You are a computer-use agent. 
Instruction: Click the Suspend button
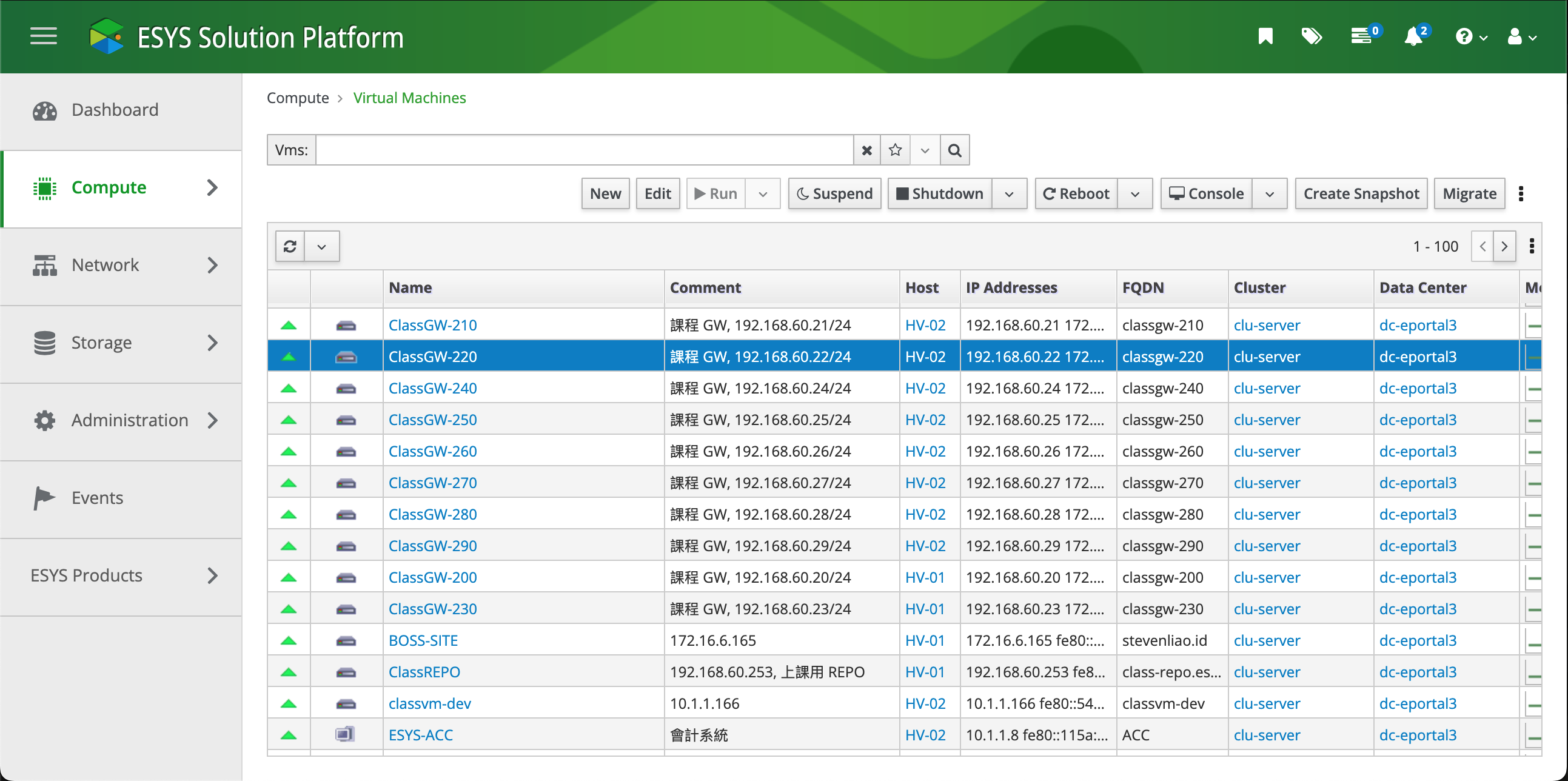[x=834, y=193]
